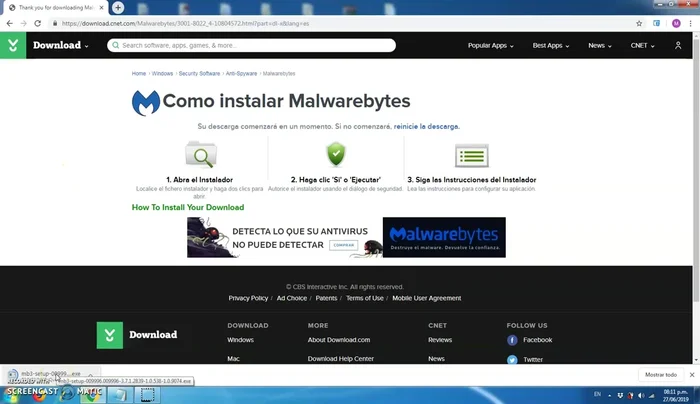This screenshot has width=700, height=404.
Task: Expand the News menu in header
Action: coord(600,46)
